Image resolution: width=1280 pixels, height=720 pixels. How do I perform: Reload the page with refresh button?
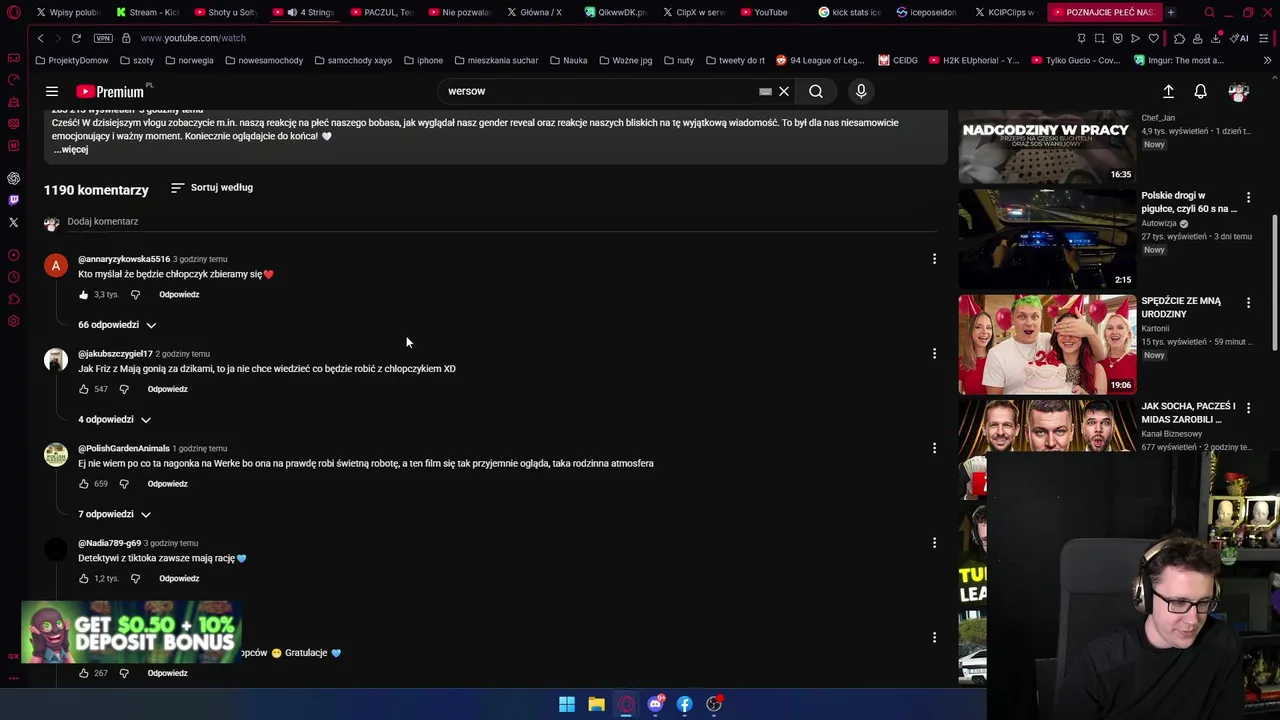[x=76, y=38]
